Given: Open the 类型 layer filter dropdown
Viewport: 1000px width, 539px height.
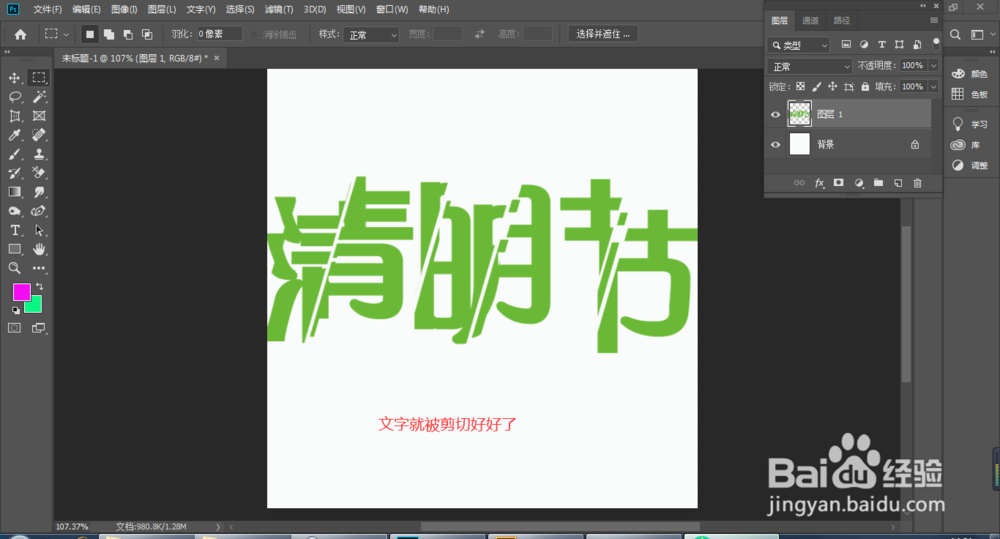Looking at the screenshot, I should click(x=798, y=45).
